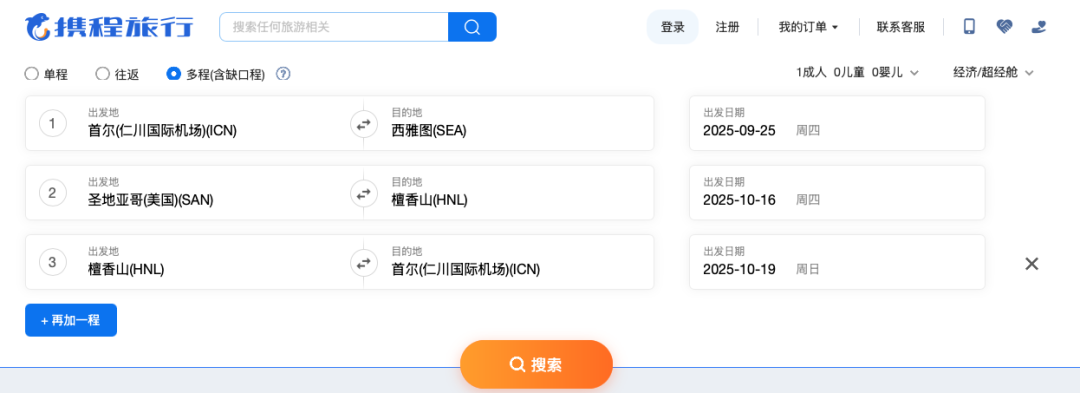The height and width of the screenshot is (393, 1080).
Task: Click the Ctrip dolphin logo
Action: (x=110, y=26)
